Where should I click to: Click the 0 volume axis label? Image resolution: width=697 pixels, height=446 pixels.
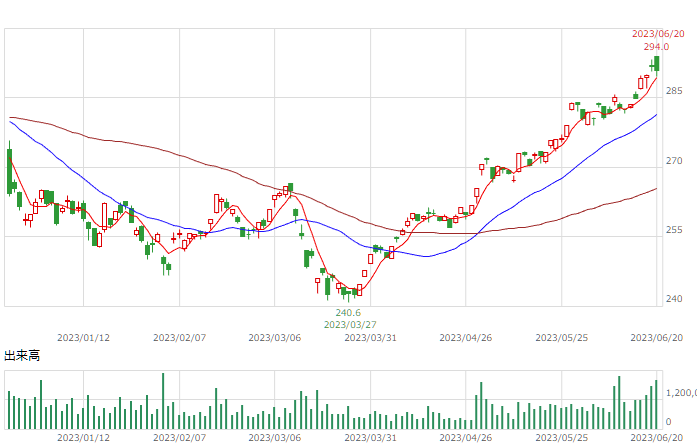coord(668,422)
